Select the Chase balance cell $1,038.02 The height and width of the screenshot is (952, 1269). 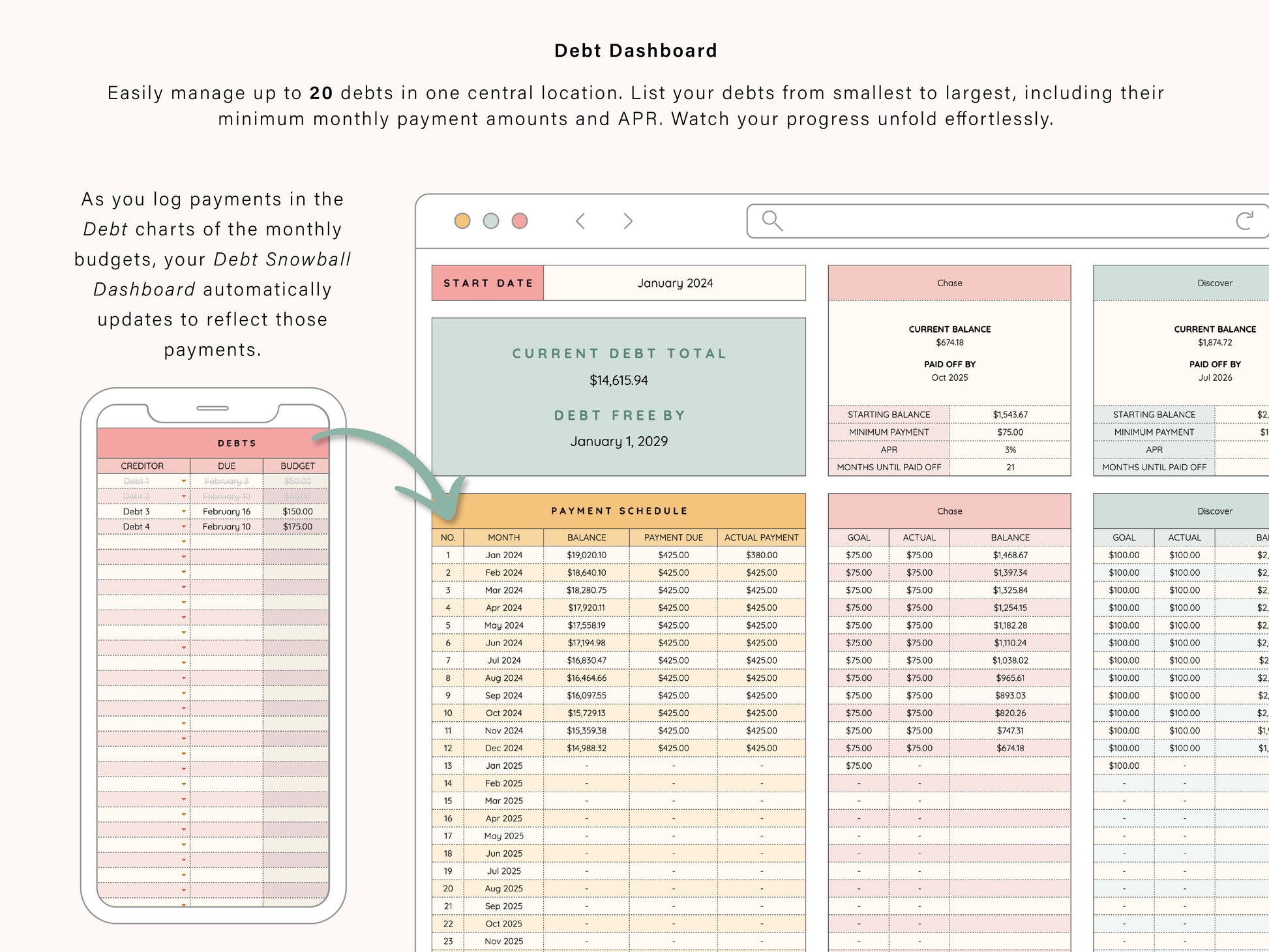pos(1010,661)
